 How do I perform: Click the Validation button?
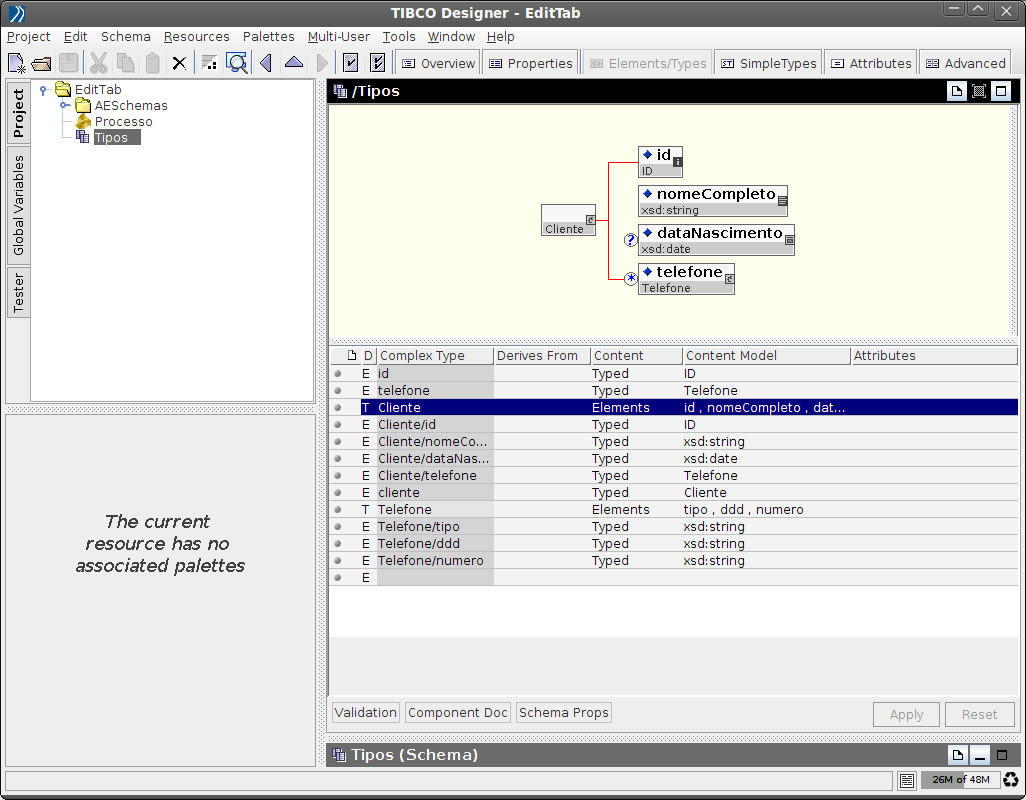[366, 713]
